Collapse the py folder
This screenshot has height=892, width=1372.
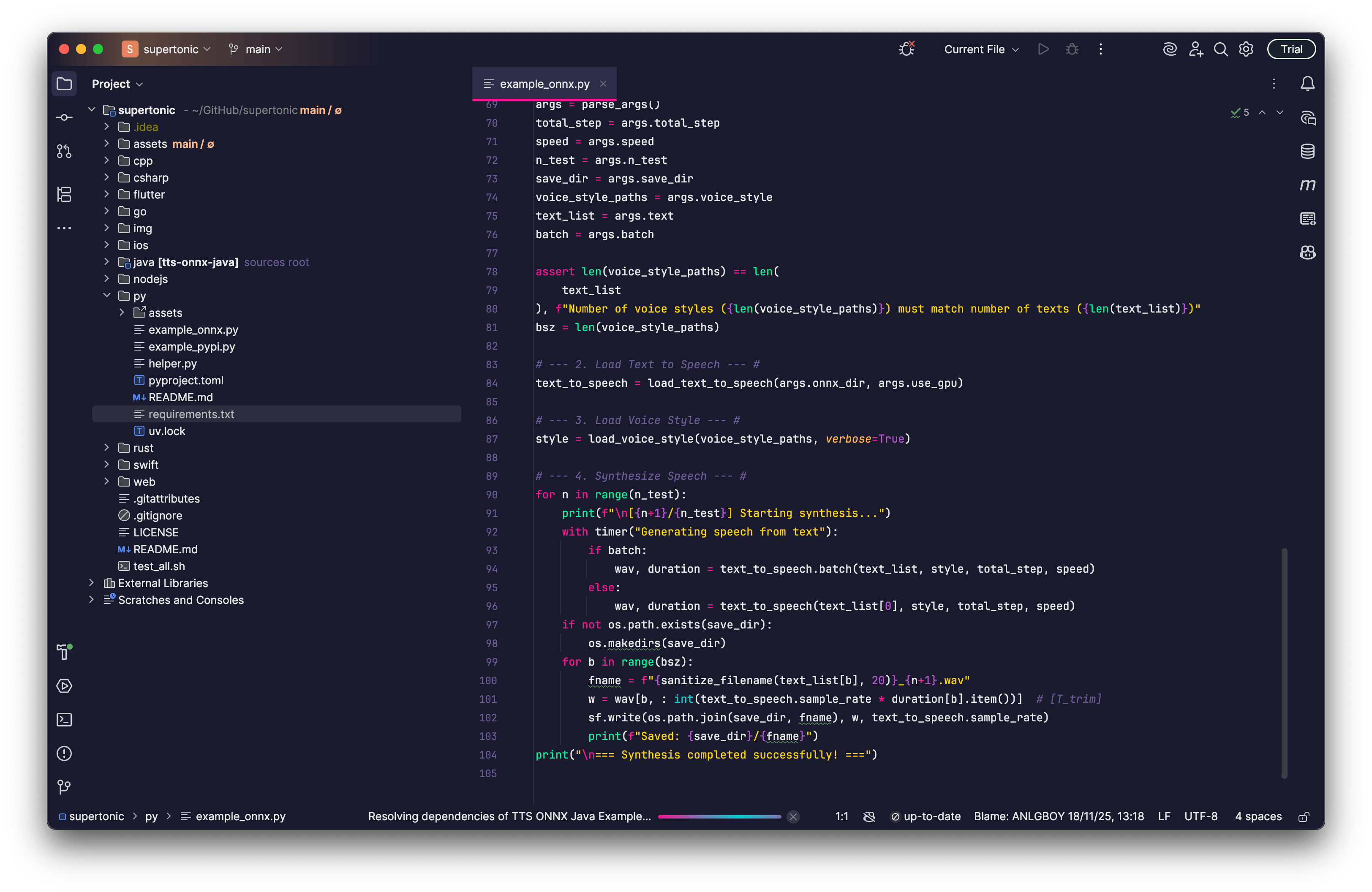click(106, 296)
